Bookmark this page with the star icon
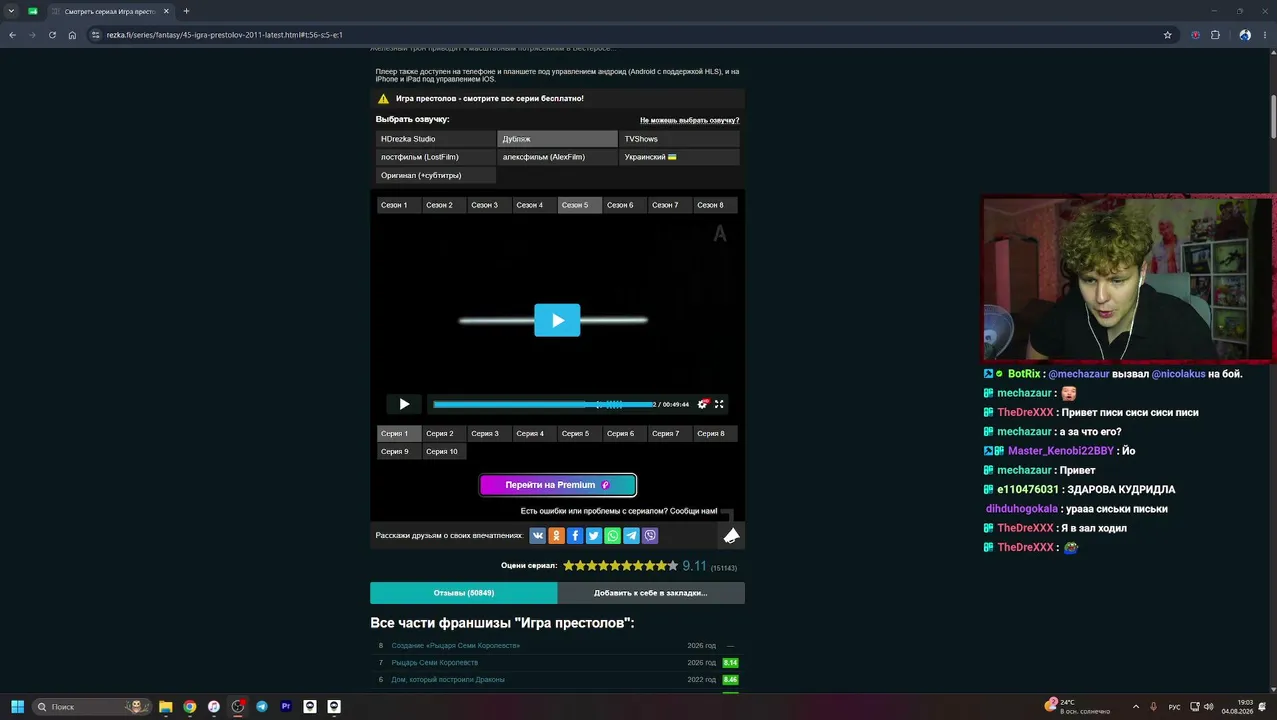The image size is (1277, 720). pyautogui.click(x=1167, y=35)
